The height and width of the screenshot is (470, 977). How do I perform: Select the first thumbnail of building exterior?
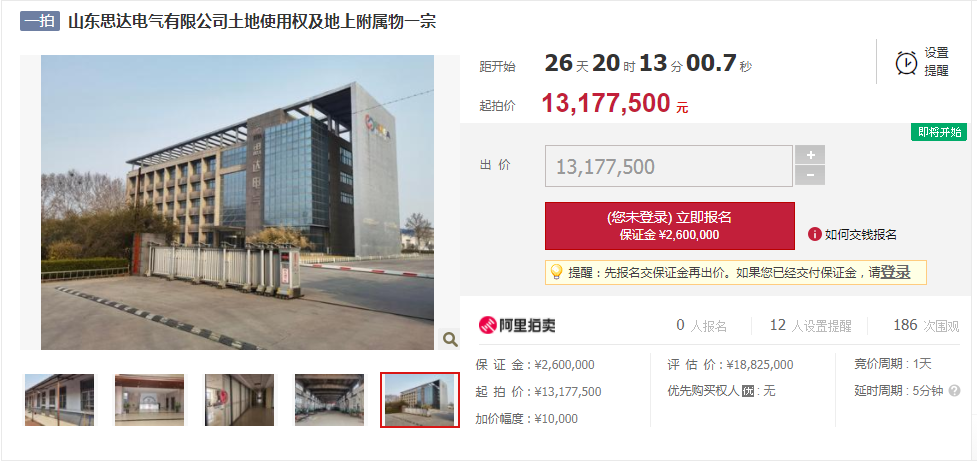pyautogui.click(x=59, y=400)
